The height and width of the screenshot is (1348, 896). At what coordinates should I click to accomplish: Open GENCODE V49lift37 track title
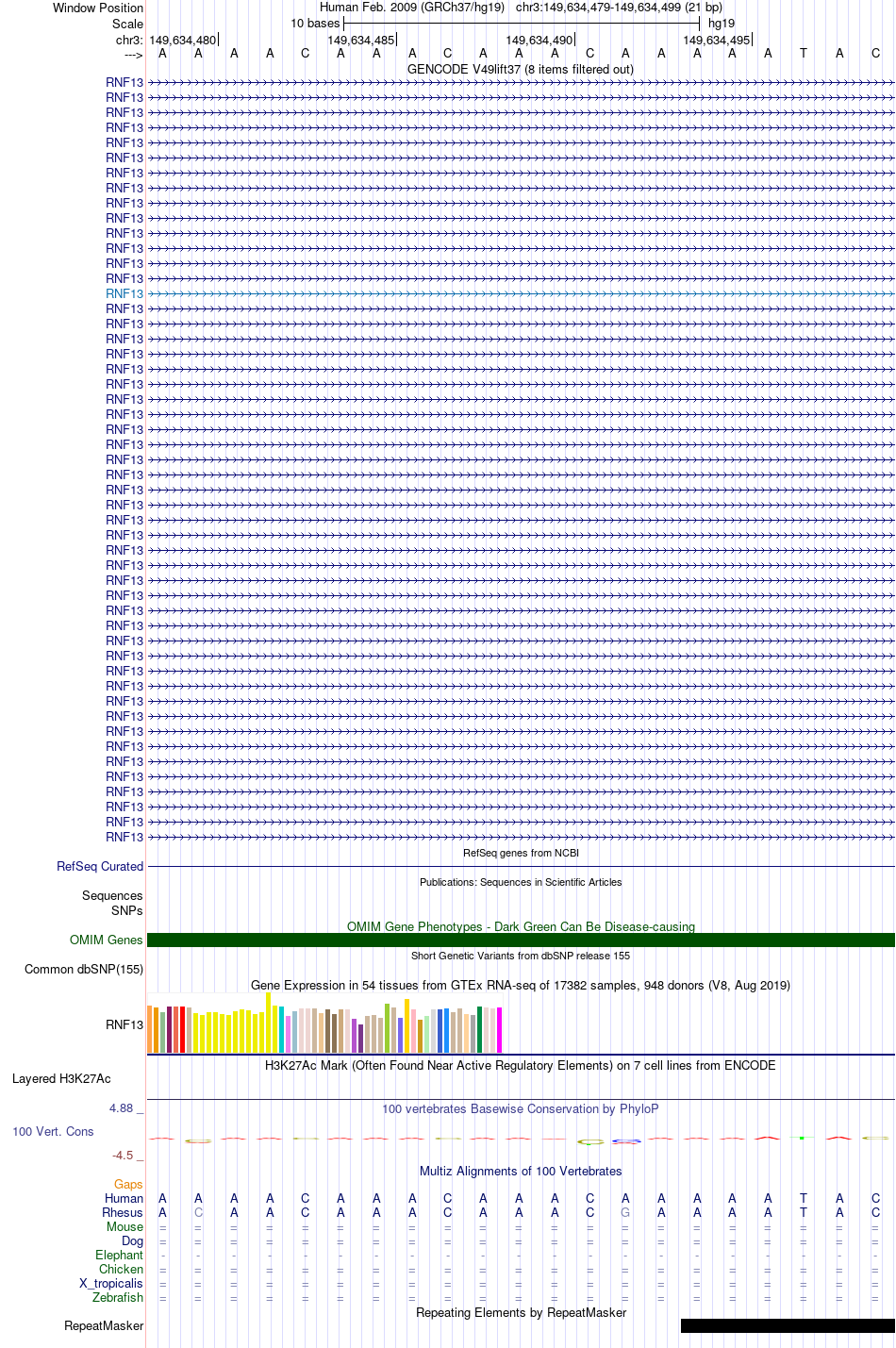pos(521,70)
